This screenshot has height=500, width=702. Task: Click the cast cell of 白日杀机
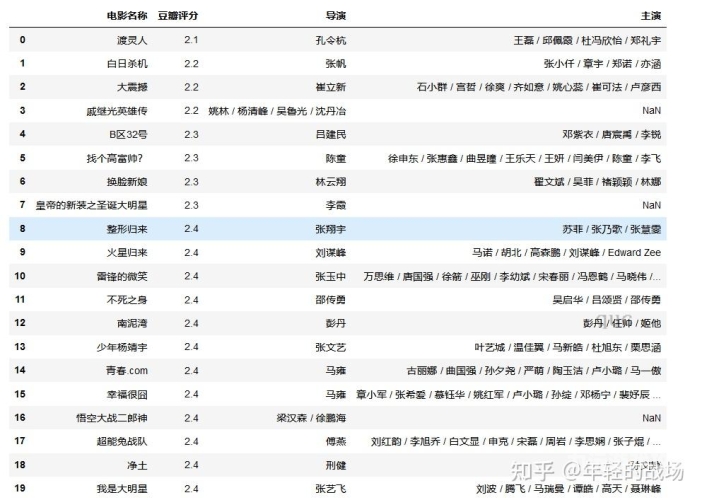[x=602, y=64]
